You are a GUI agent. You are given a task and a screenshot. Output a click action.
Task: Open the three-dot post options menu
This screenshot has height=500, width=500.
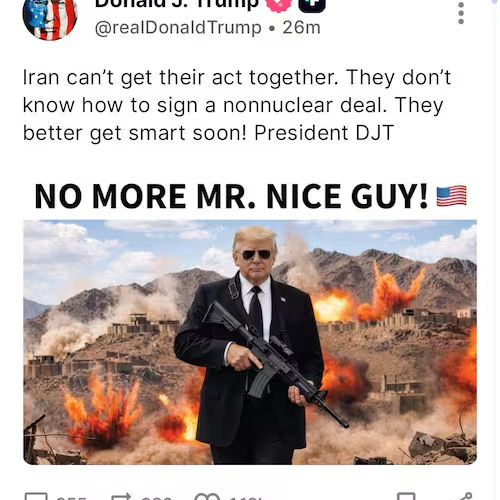point(461,13)
